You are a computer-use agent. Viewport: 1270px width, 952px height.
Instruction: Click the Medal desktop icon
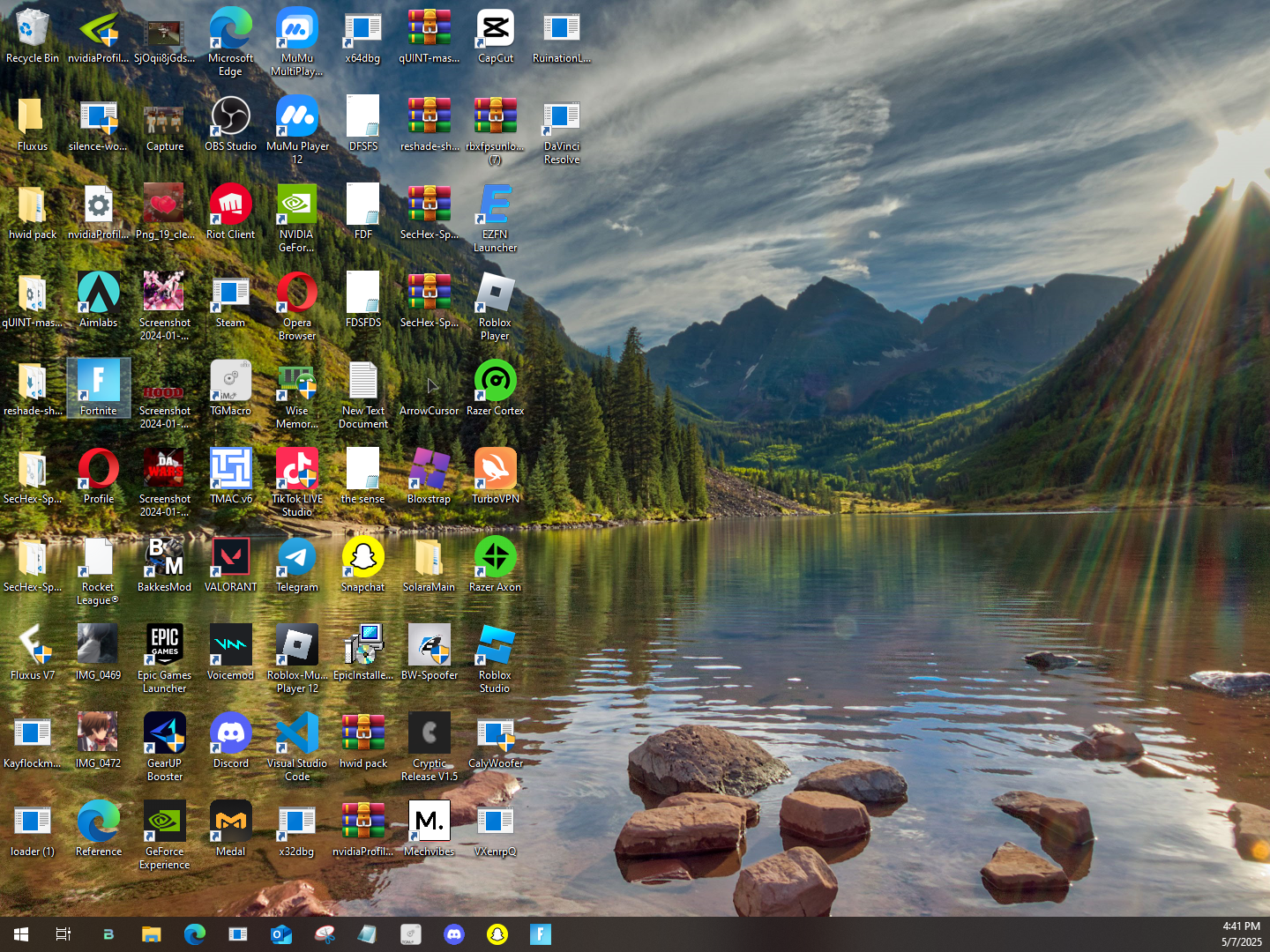click(230, 829)
